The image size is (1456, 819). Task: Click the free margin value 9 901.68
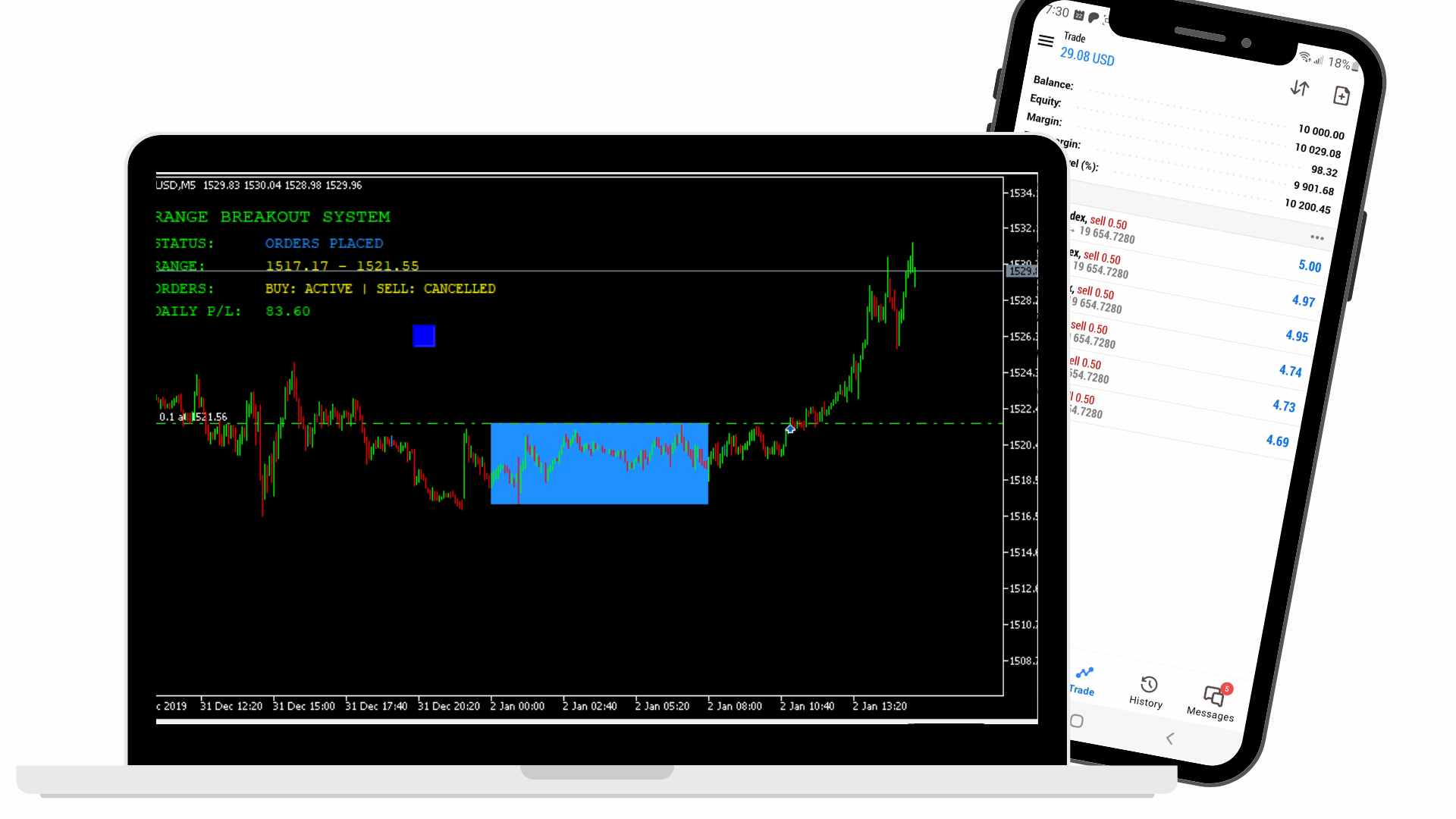(x=1313, y=187)
